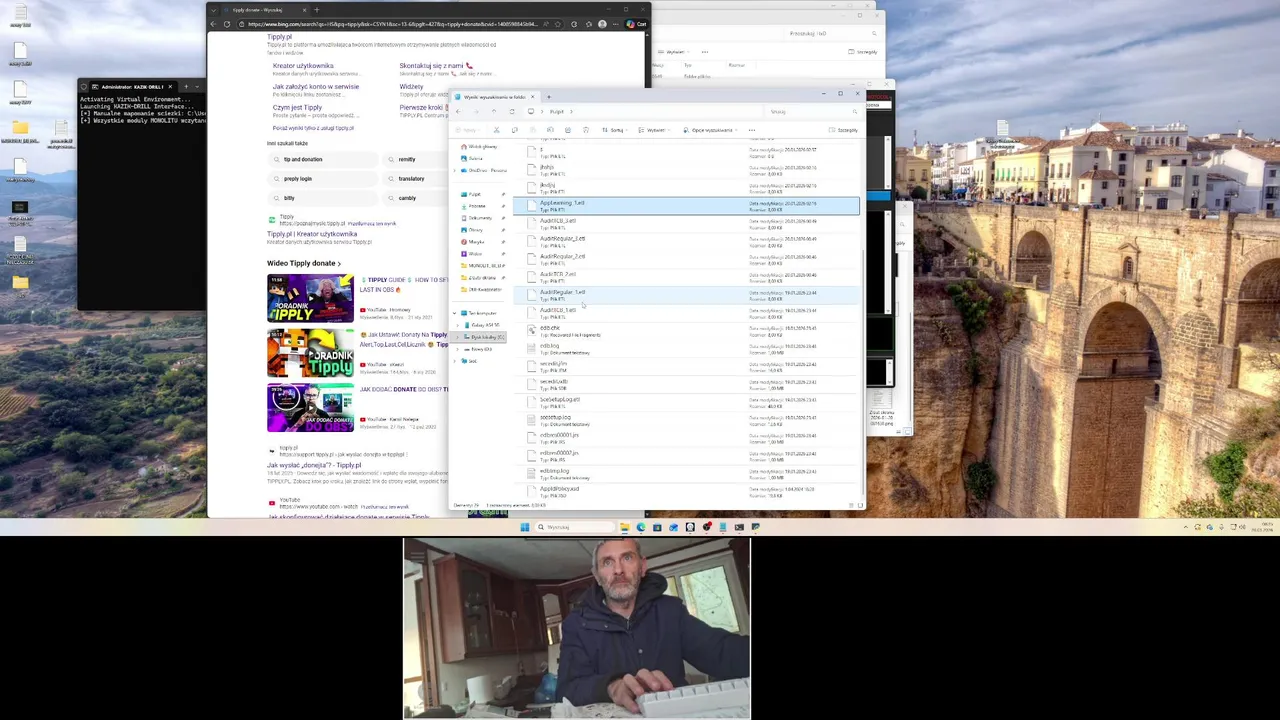This screenshot has height=720, width=1280.
Task: Expand Sieć tree node
Action: [455, 361]
